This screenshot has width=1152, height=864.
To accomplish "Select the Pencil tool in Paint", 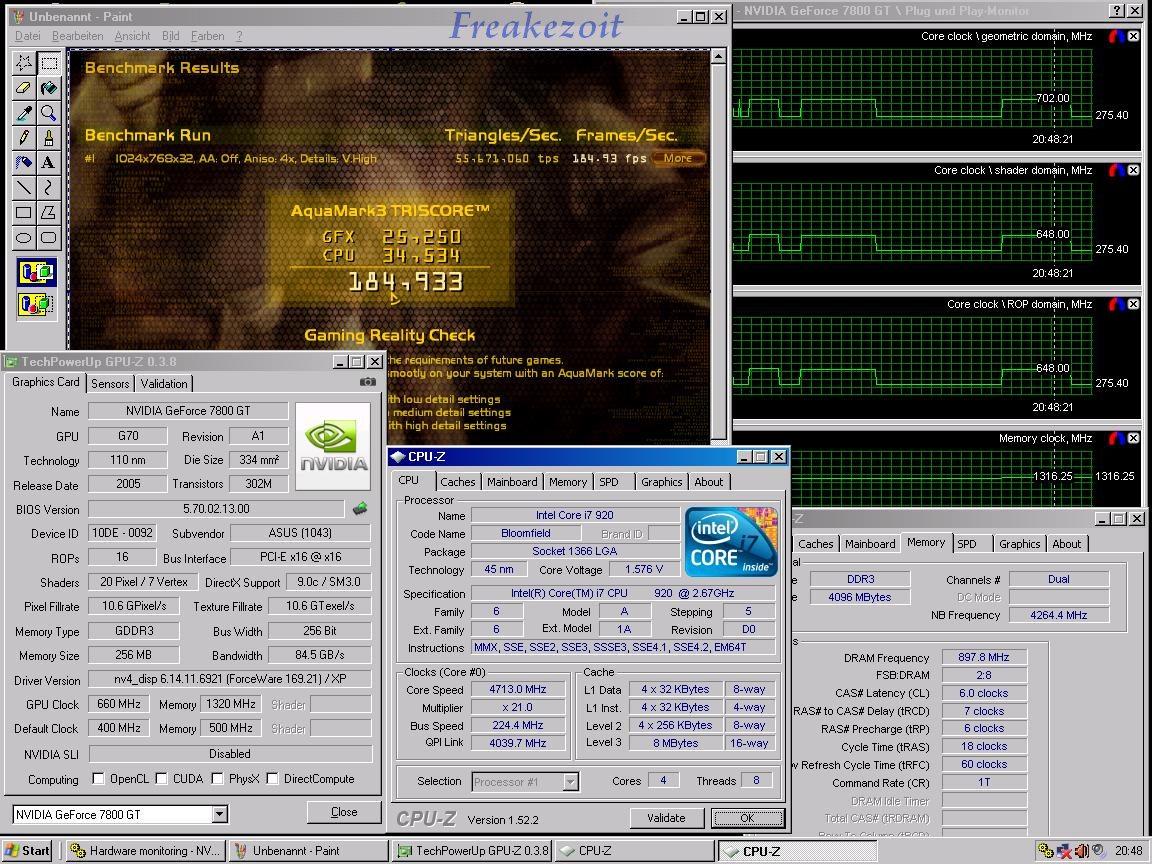I will coord(24,137).
